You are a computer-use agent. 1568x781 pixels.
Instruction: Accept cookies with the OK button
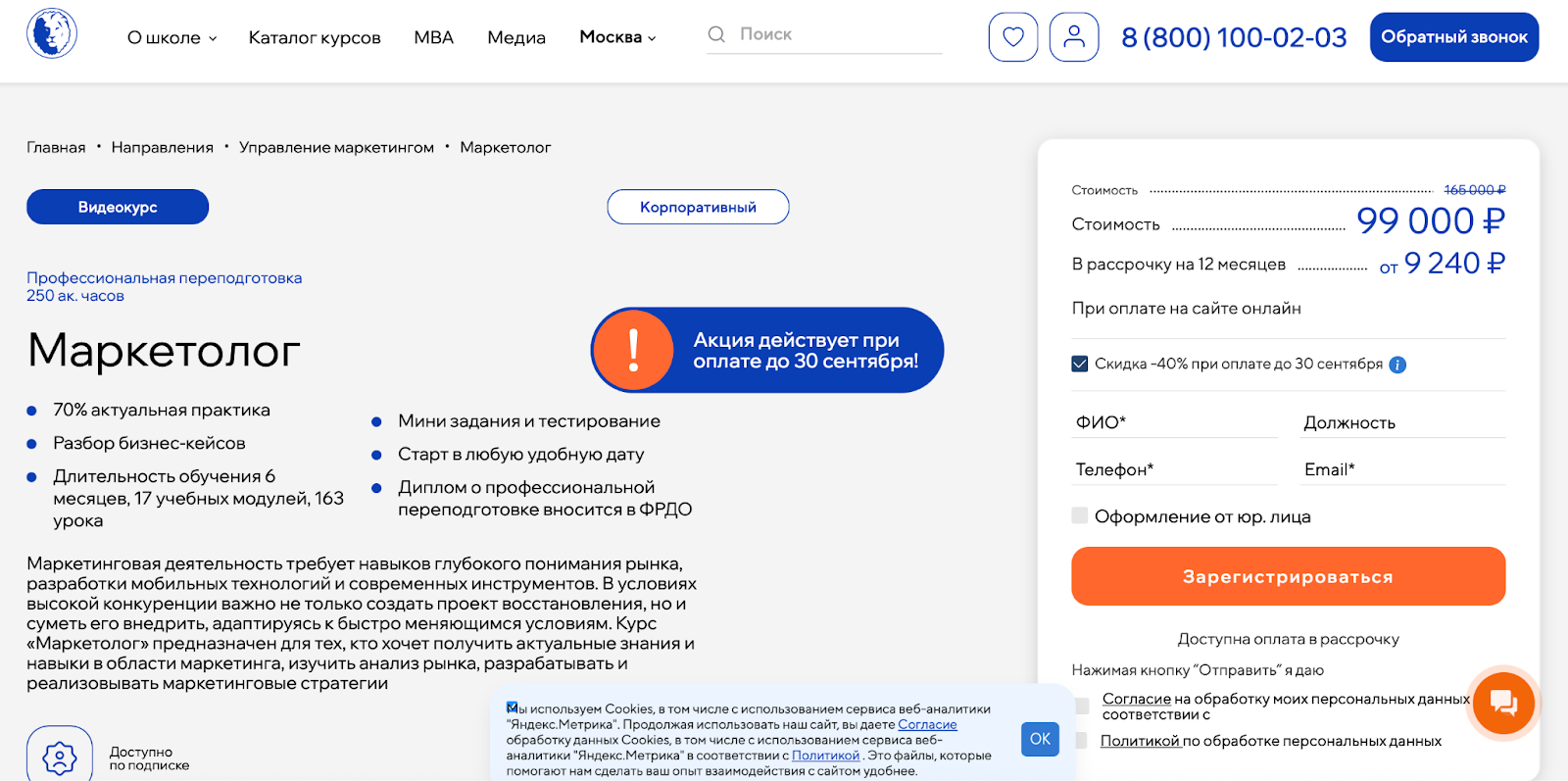click(1040, 739)
